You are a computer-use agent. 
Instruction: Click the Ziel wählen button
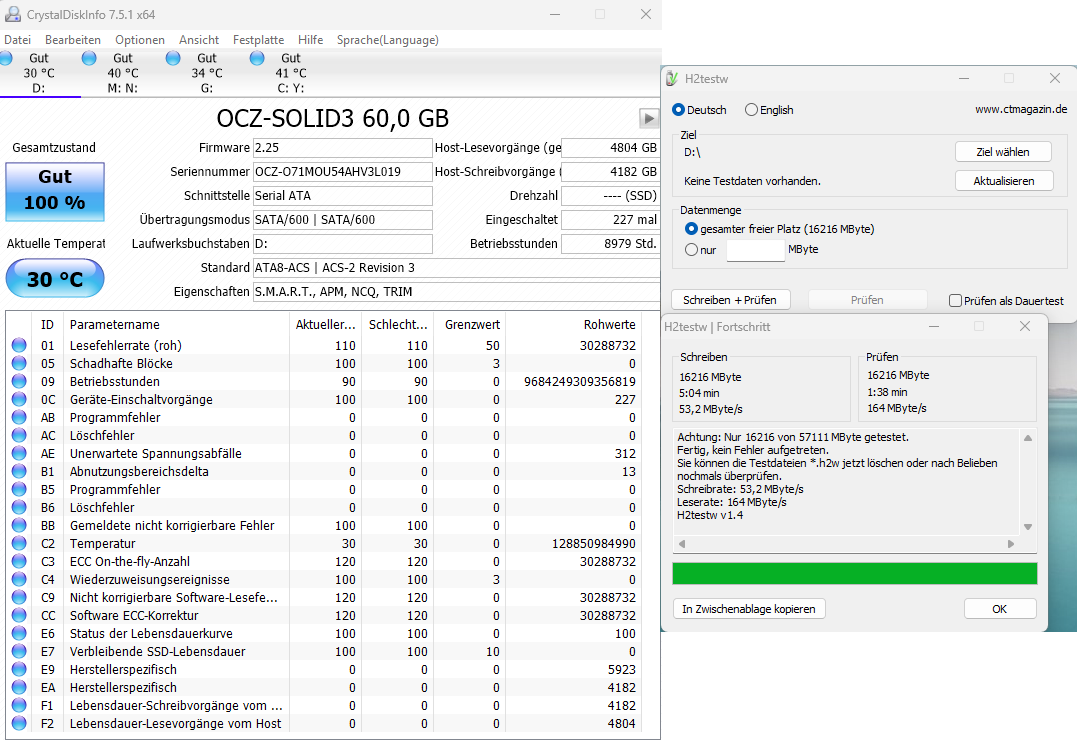pos(1003,151)
